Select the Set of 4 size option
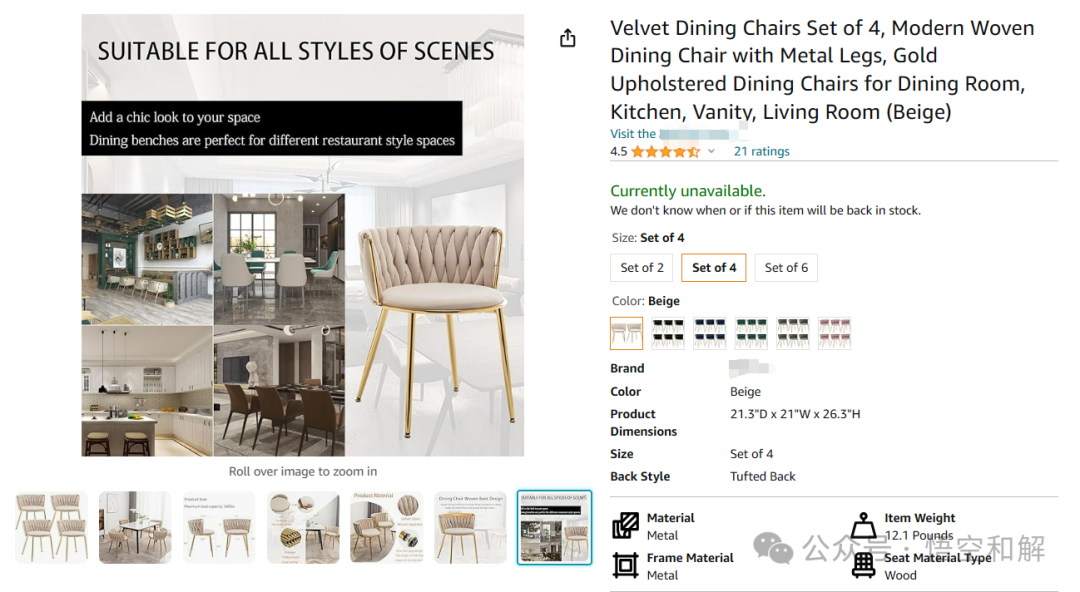This screenshot has width=1080, height=592. [x=714, y=268]
